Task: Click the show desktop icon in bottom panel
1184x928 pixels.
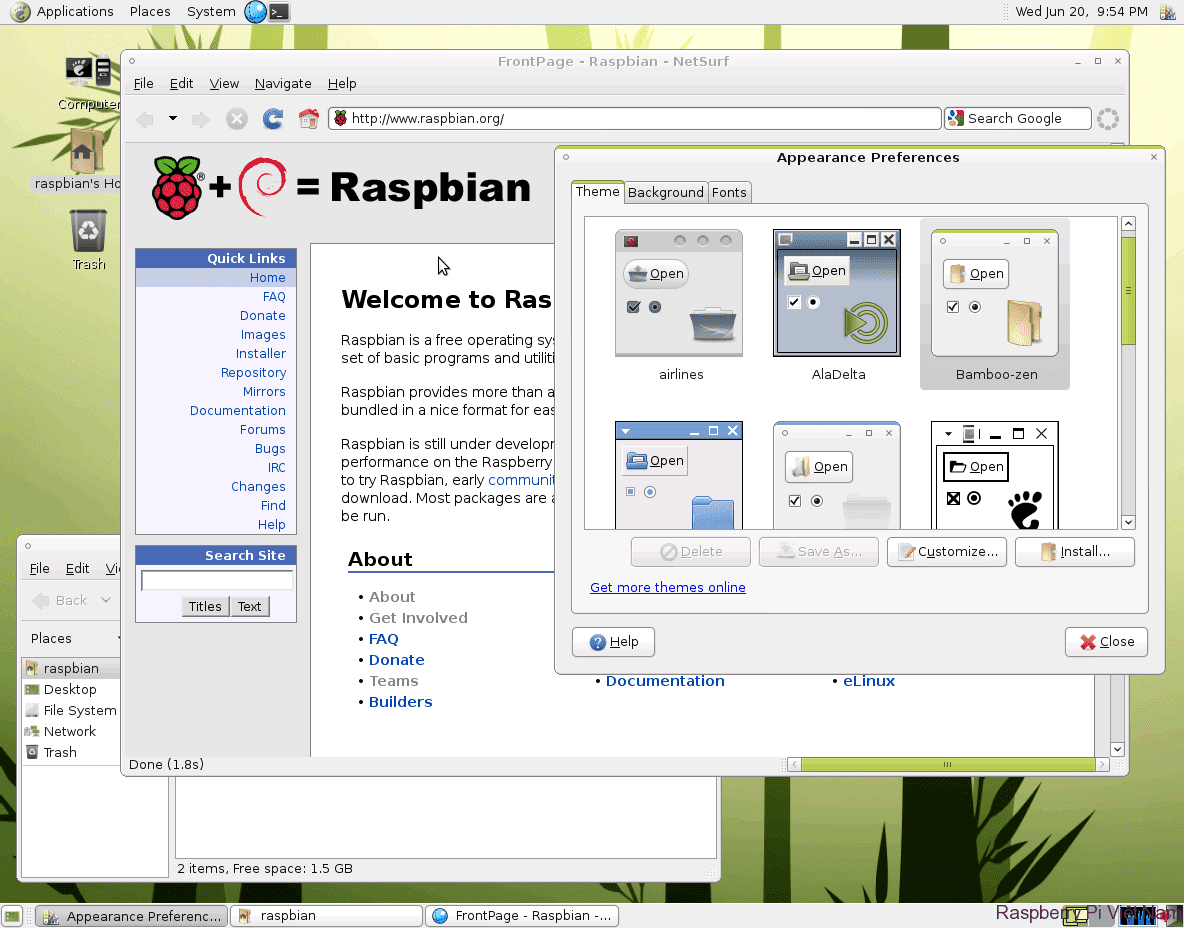Action: [x=12, y=915]
